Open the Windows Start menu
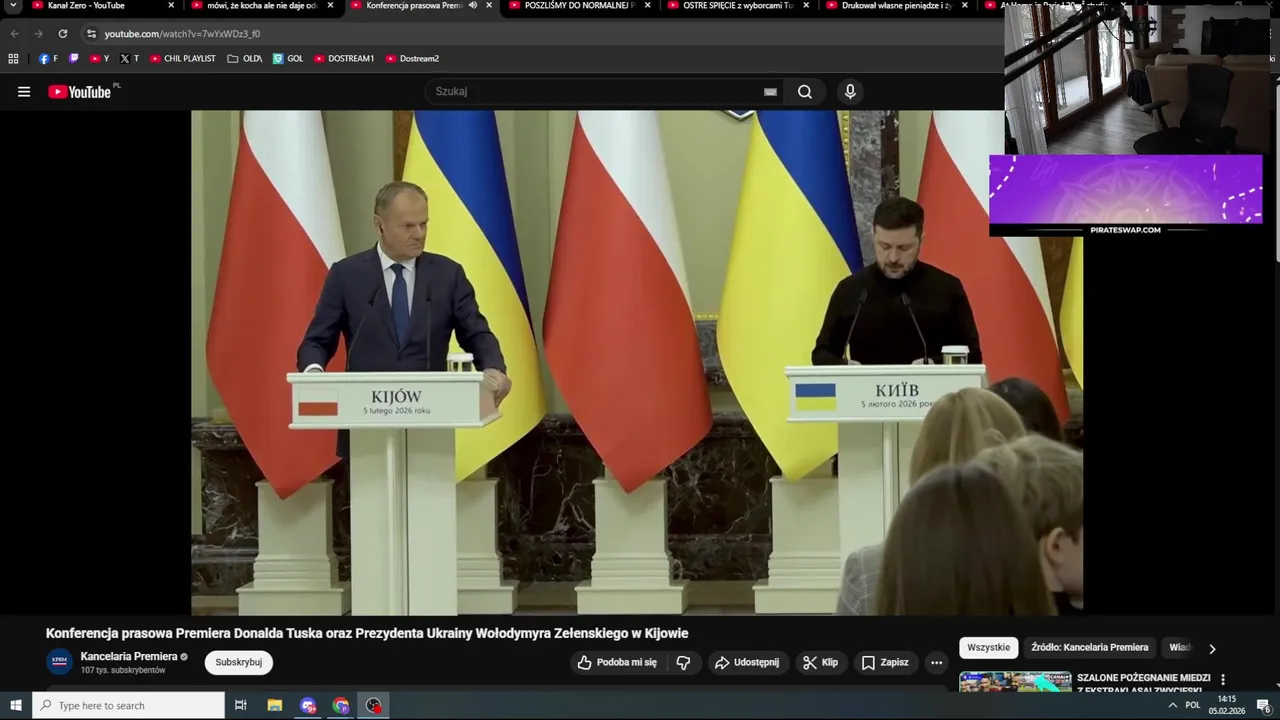 (16, 705)
